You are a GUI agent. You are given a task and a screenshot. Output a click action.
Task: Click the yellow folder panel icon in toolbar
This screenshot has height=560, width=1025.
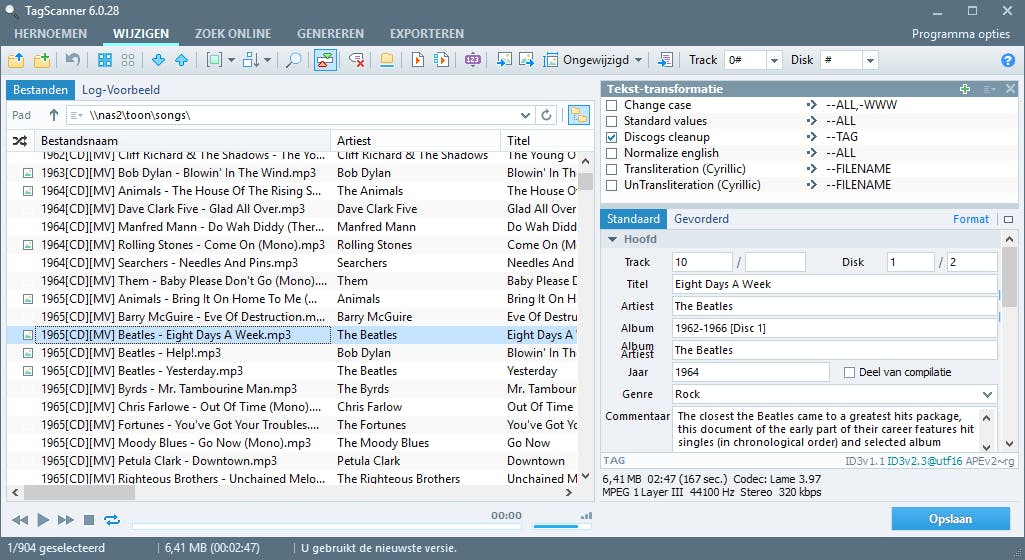point(387,60)
